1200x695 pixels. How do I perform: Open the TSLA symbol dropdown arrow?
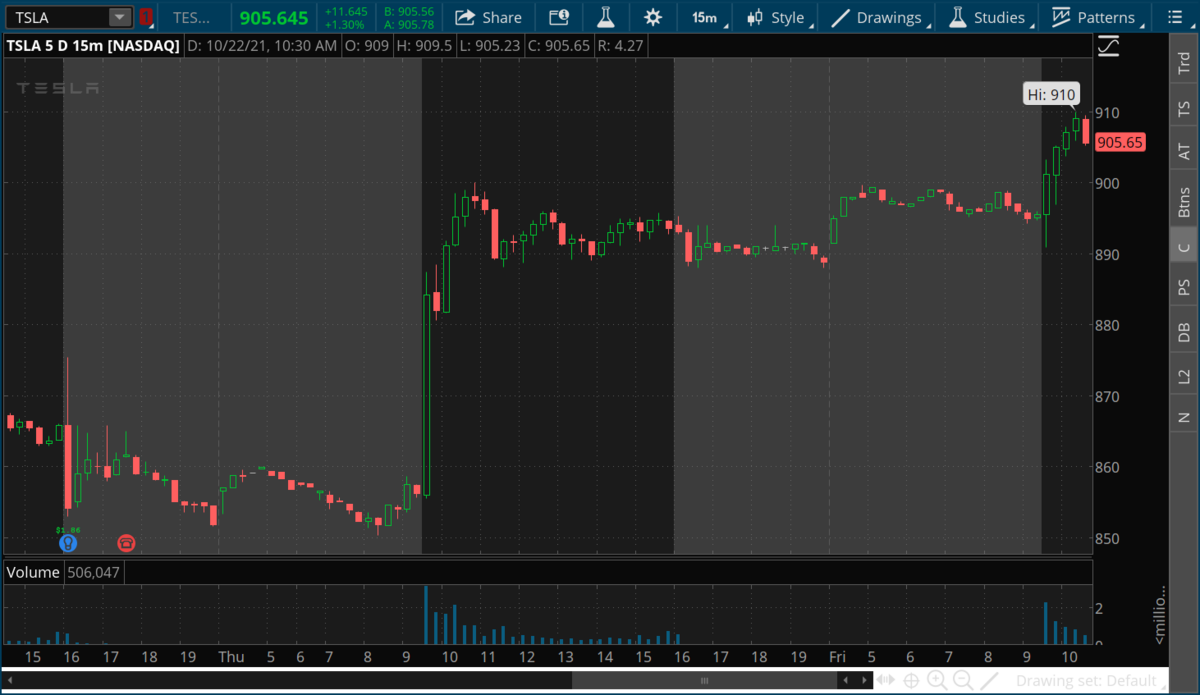(x=120, y=17)
